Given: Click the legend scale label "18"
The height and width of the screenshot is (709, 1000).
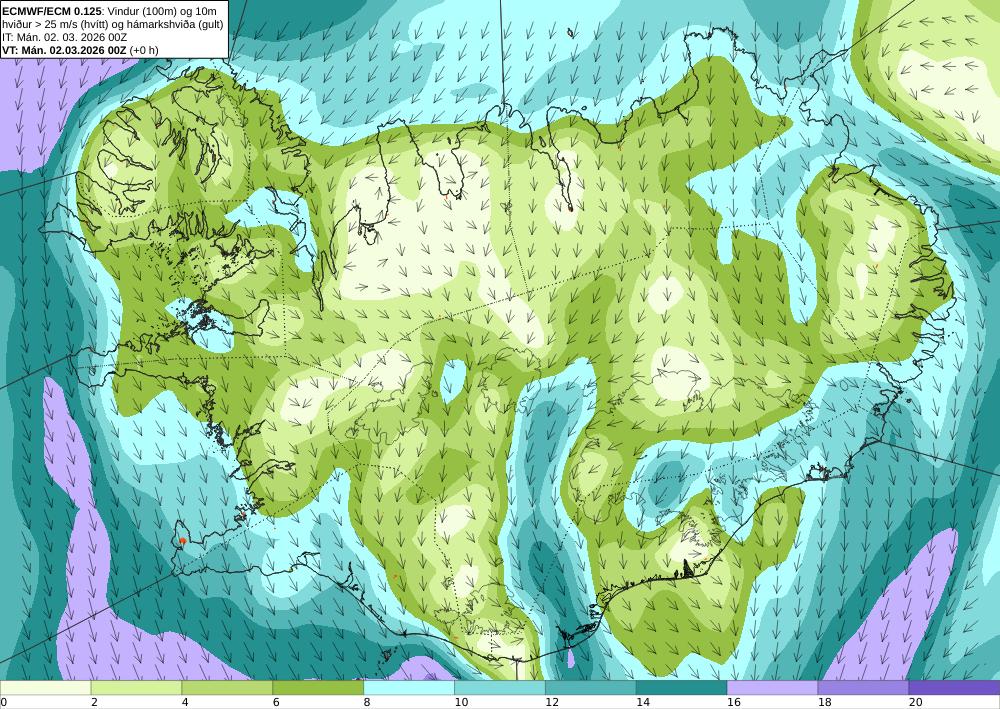Looking at the screenshot, I should click(825, 703).
